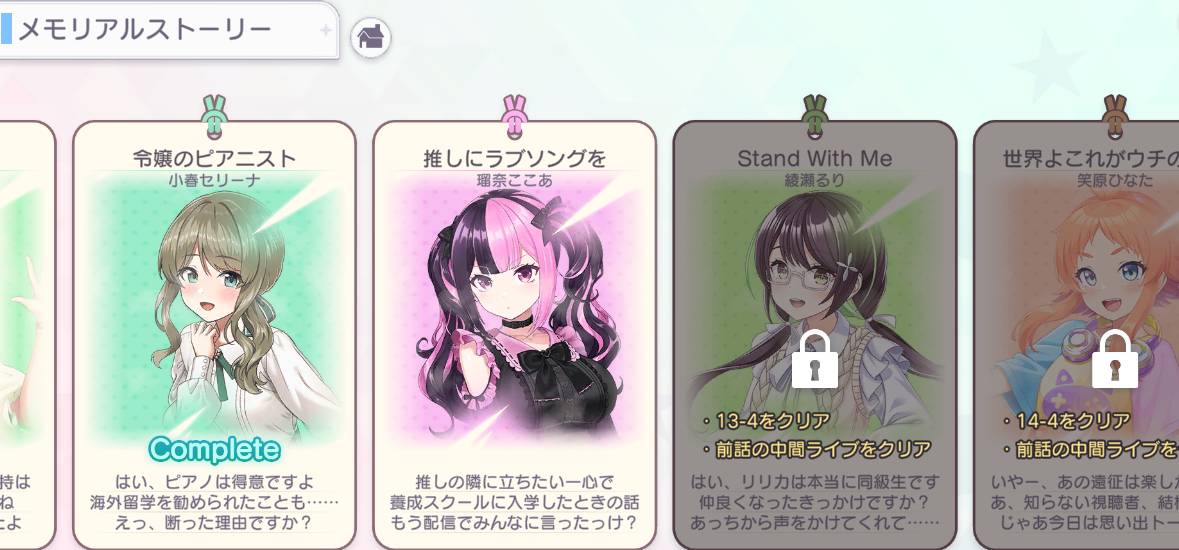Image resolution: width=1179 pixels, height=550 pixels.
Task: Click the 瑠奈ここあ story description text
Action: point(514,502)
